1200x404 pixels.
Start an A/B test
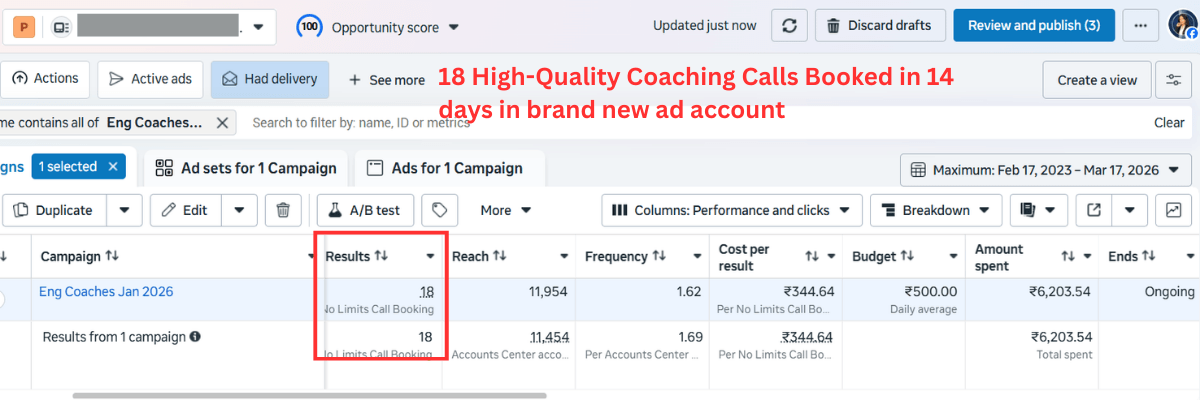[365, 210]
